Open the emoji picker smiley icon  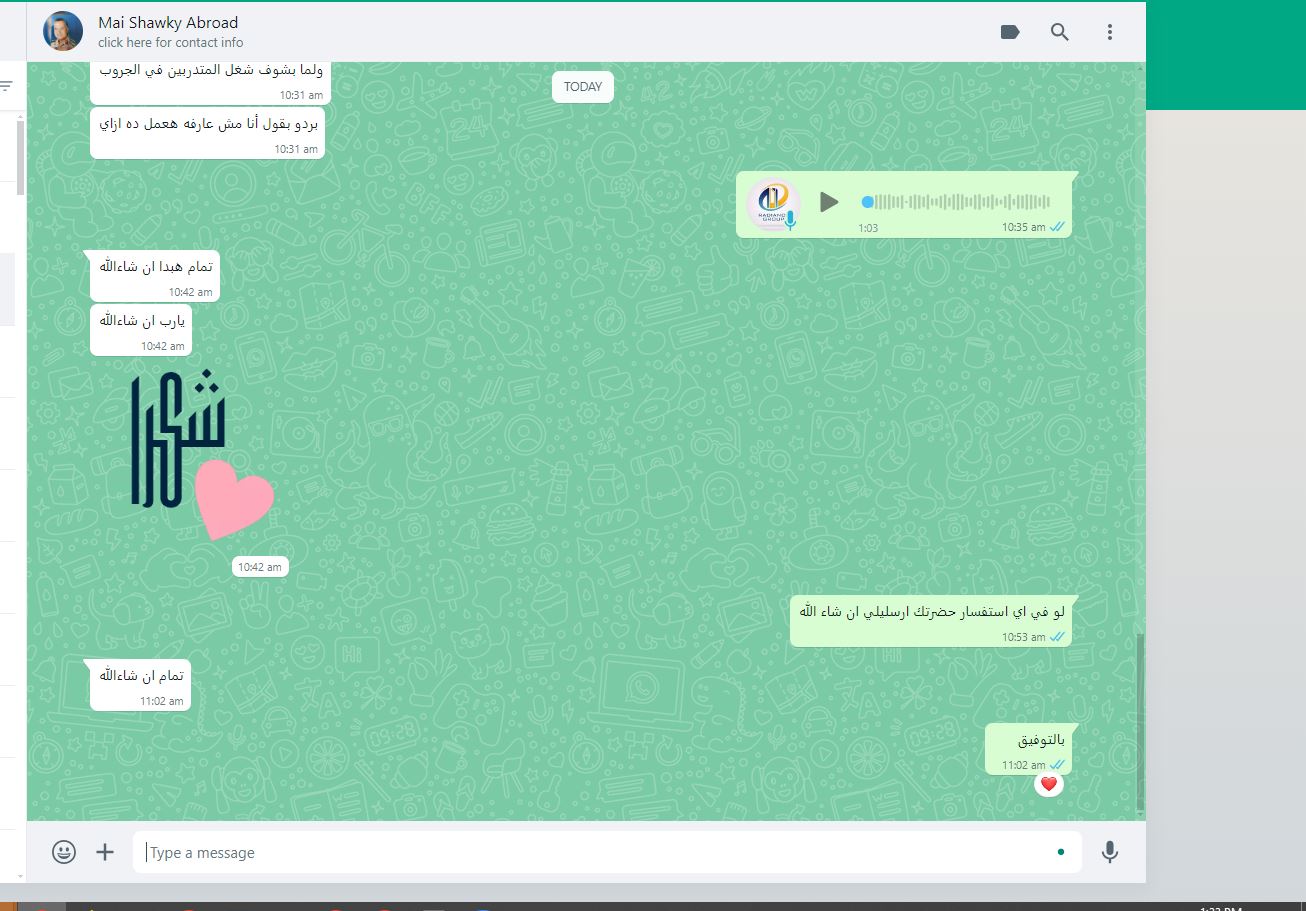click(x=64, y=852)
